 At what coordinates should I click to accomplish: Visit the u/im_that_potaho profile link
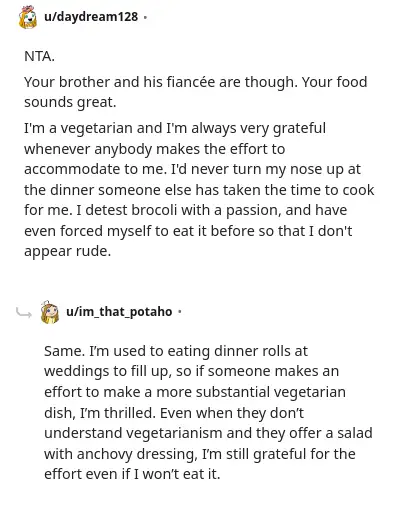(119, 312)
